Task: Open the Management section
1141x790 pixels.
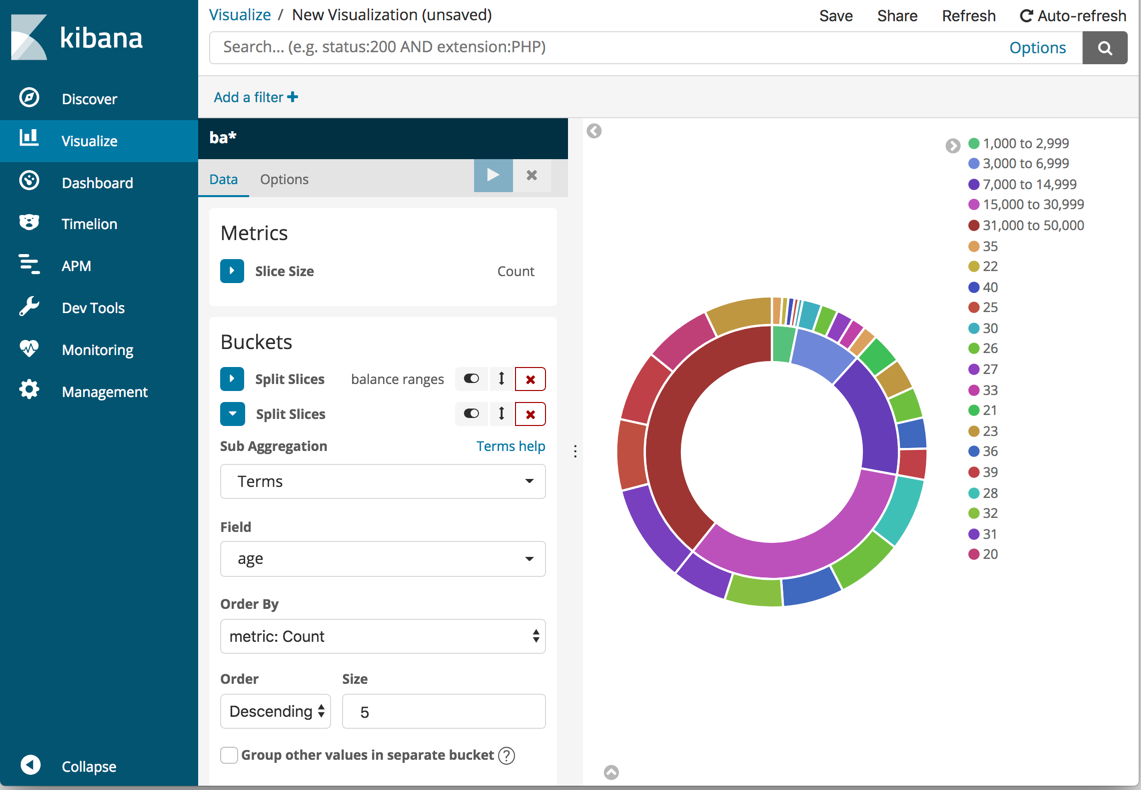Action: click(x=106, y=391)
